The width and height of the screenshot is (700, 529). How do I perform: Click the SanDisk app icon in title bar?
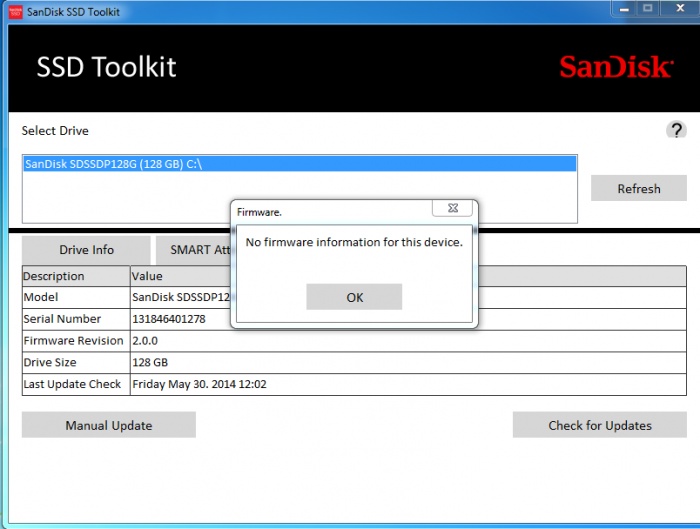click(14, 10)
